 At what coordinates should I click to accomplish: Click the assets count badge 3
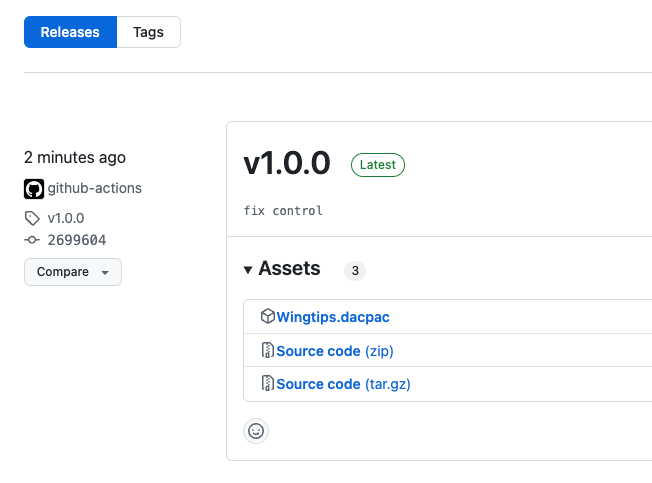pyautogui.click(x=355, y=271)
